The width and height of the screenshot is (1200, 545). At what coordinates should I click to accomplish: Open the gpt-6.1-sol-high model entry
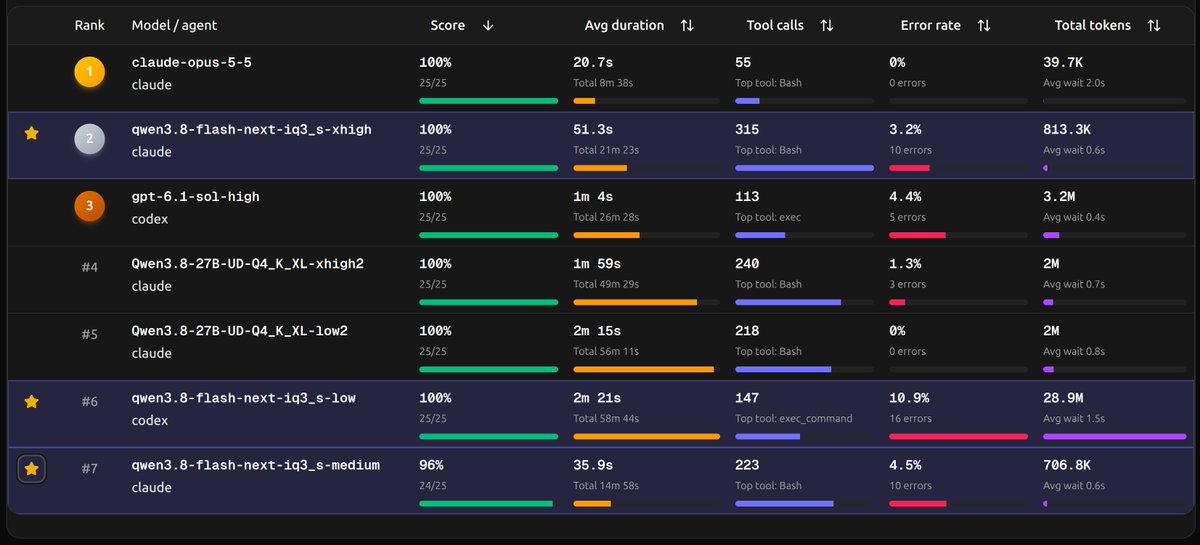pyautogui.click(x=196, y=197)
